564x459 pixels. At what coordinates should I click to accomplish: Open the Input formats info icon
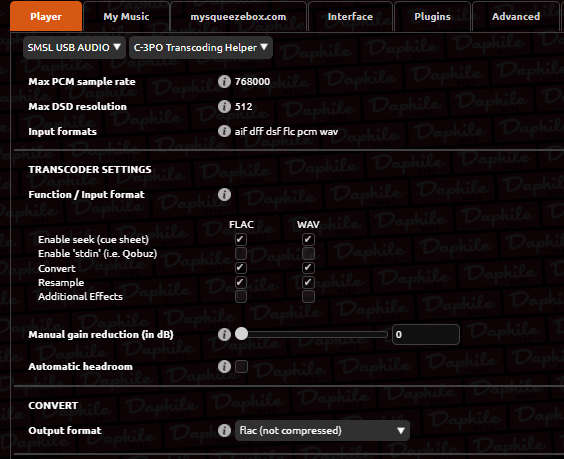coord(224,131)
